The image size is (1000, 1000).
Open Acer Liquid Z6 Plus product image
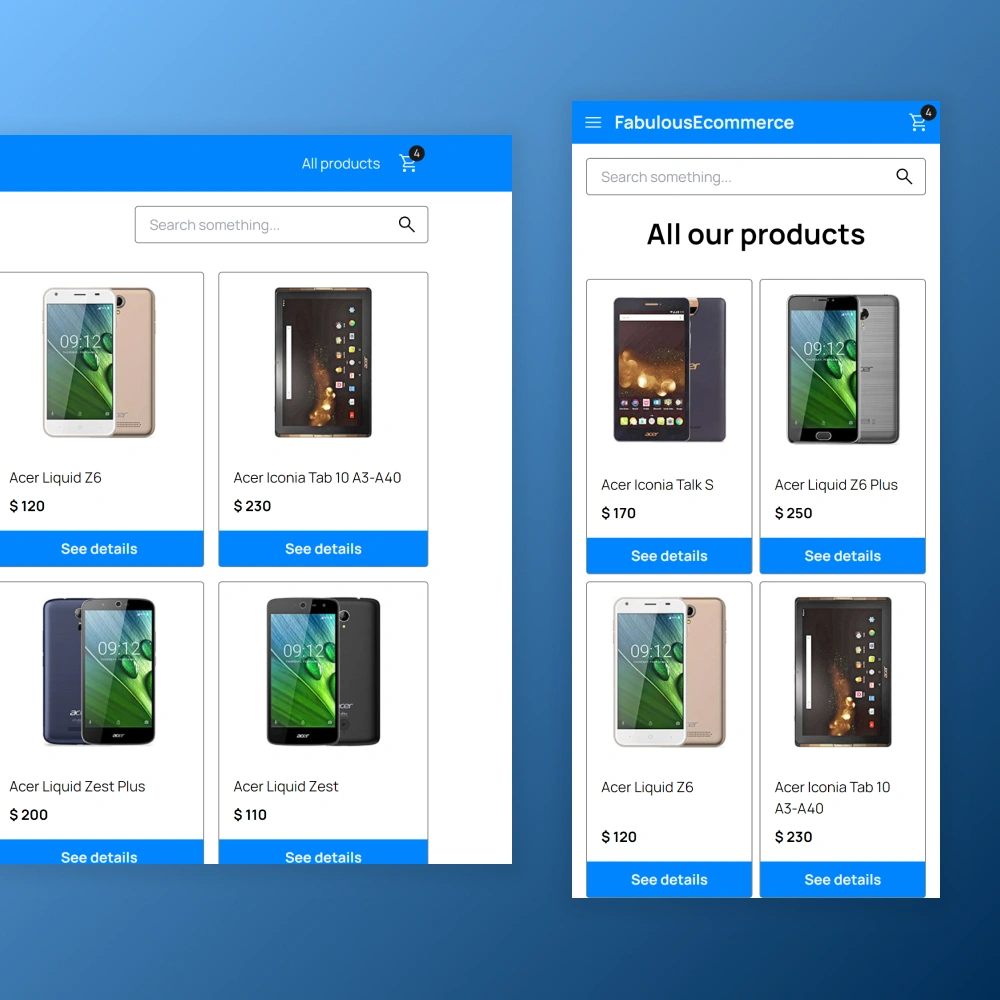842,369
